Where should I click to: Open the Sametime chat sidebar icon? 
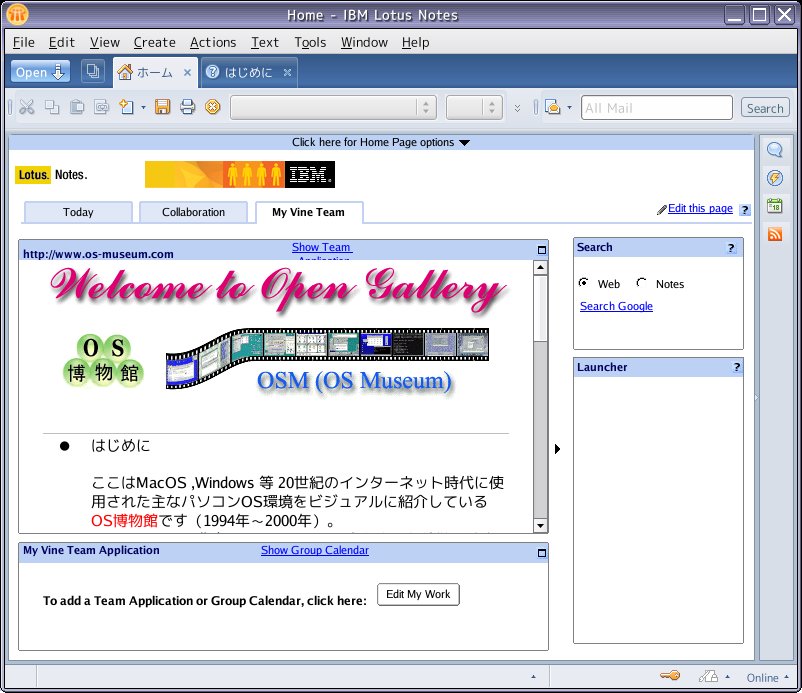pyautogui.click(x=775, y=150)
